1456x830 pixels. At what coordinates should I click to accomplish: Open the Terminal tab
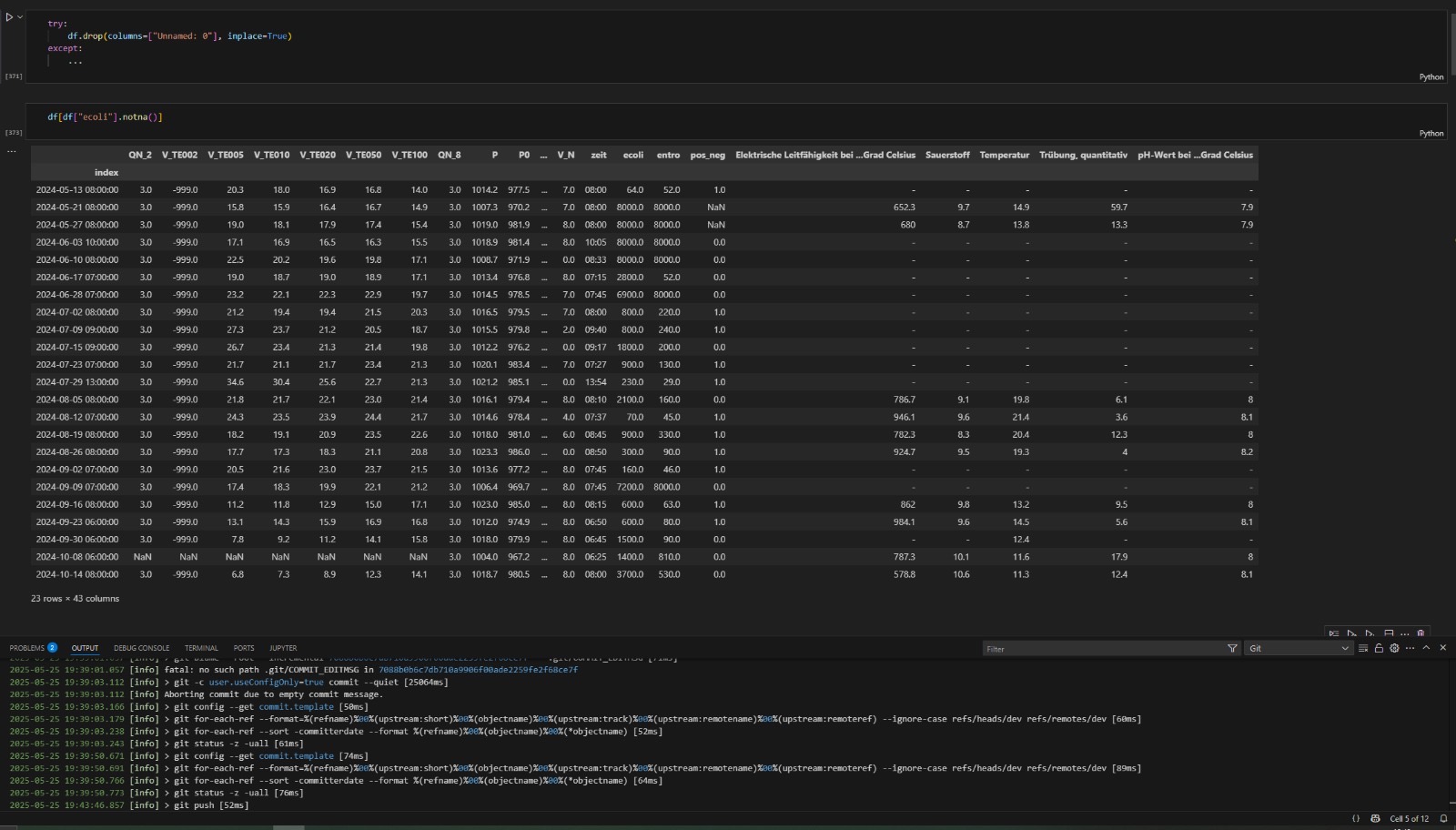[x=201, y=648]
